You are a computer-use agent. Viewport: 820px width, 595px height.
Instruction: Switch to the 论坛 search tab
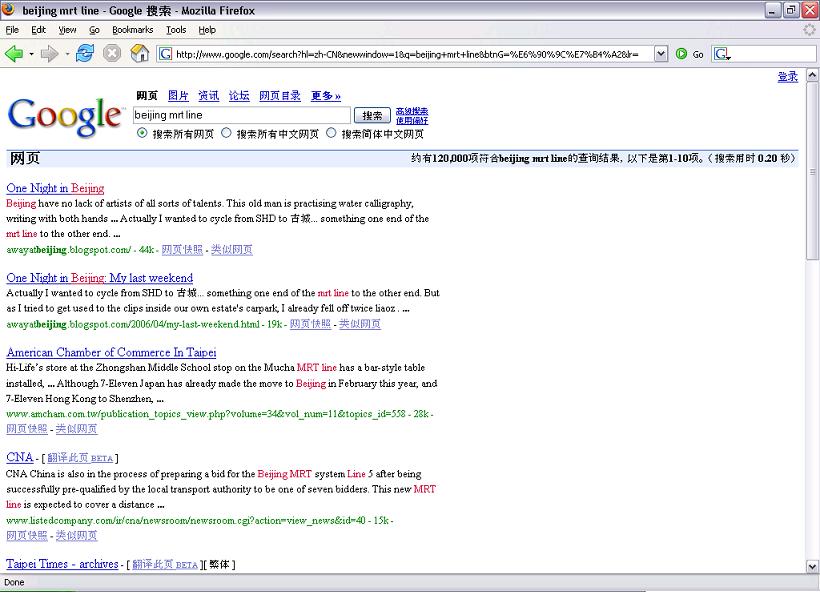(239, 96)
